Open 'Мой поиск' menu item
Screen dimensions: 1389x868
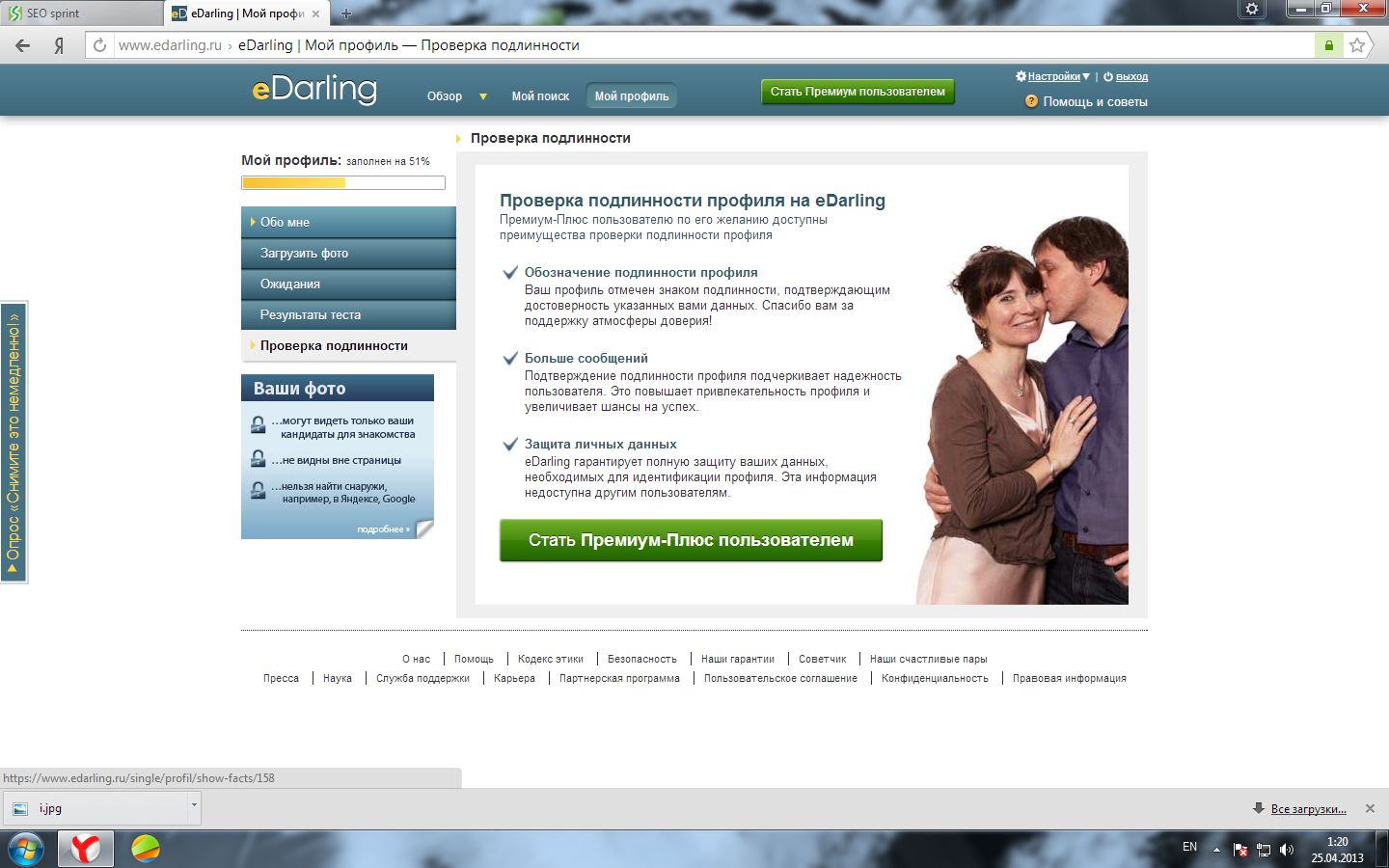point(540,96)
